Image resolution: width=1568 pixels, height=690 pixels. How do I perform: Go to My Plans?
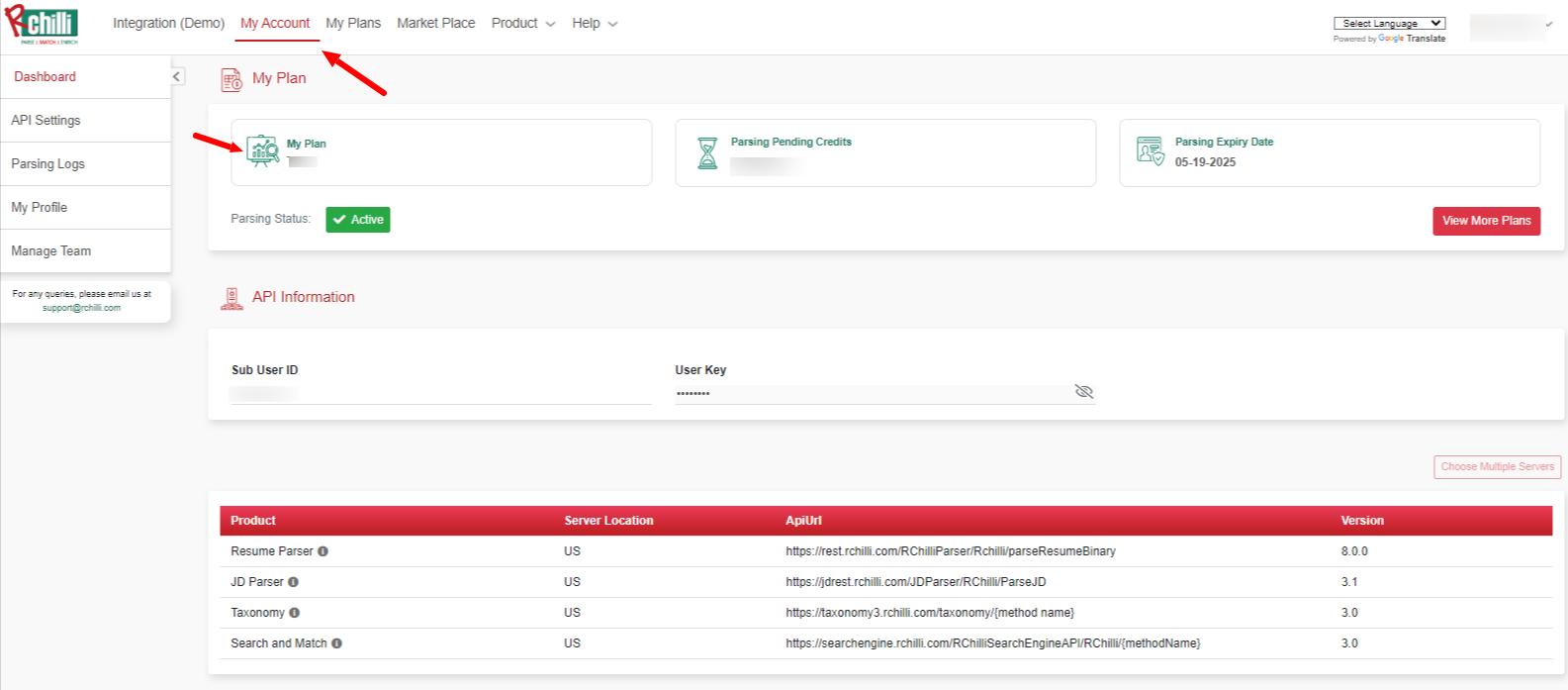click(x=353, y=23)
